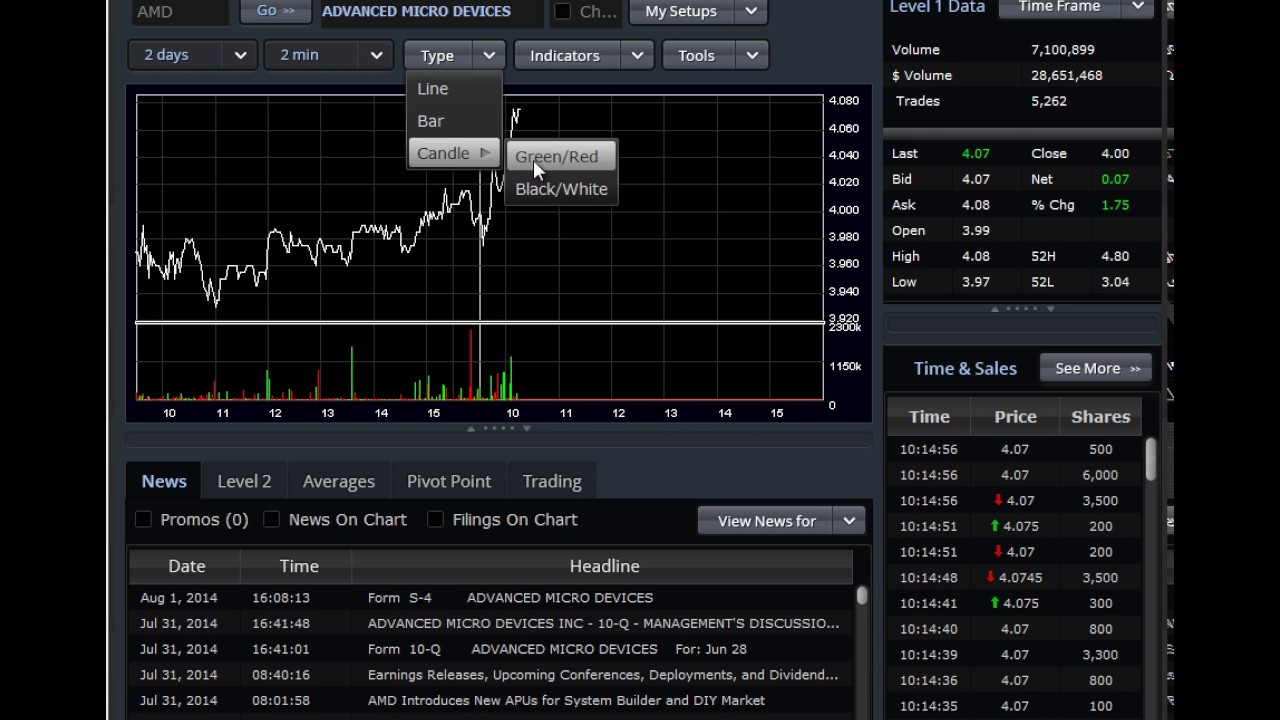The height and width of the screenshot is (720, 1280).
Task: Open the 2 min interval dropdown
Action: point(329,55)
